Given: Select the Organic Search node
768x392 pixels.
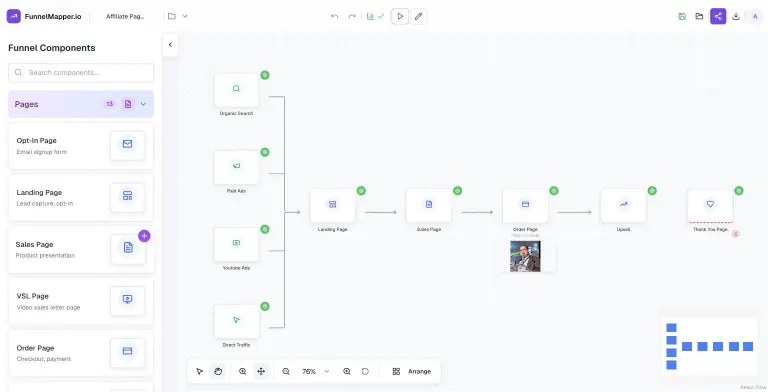Looking at the screenshot, I should (236, 90).
